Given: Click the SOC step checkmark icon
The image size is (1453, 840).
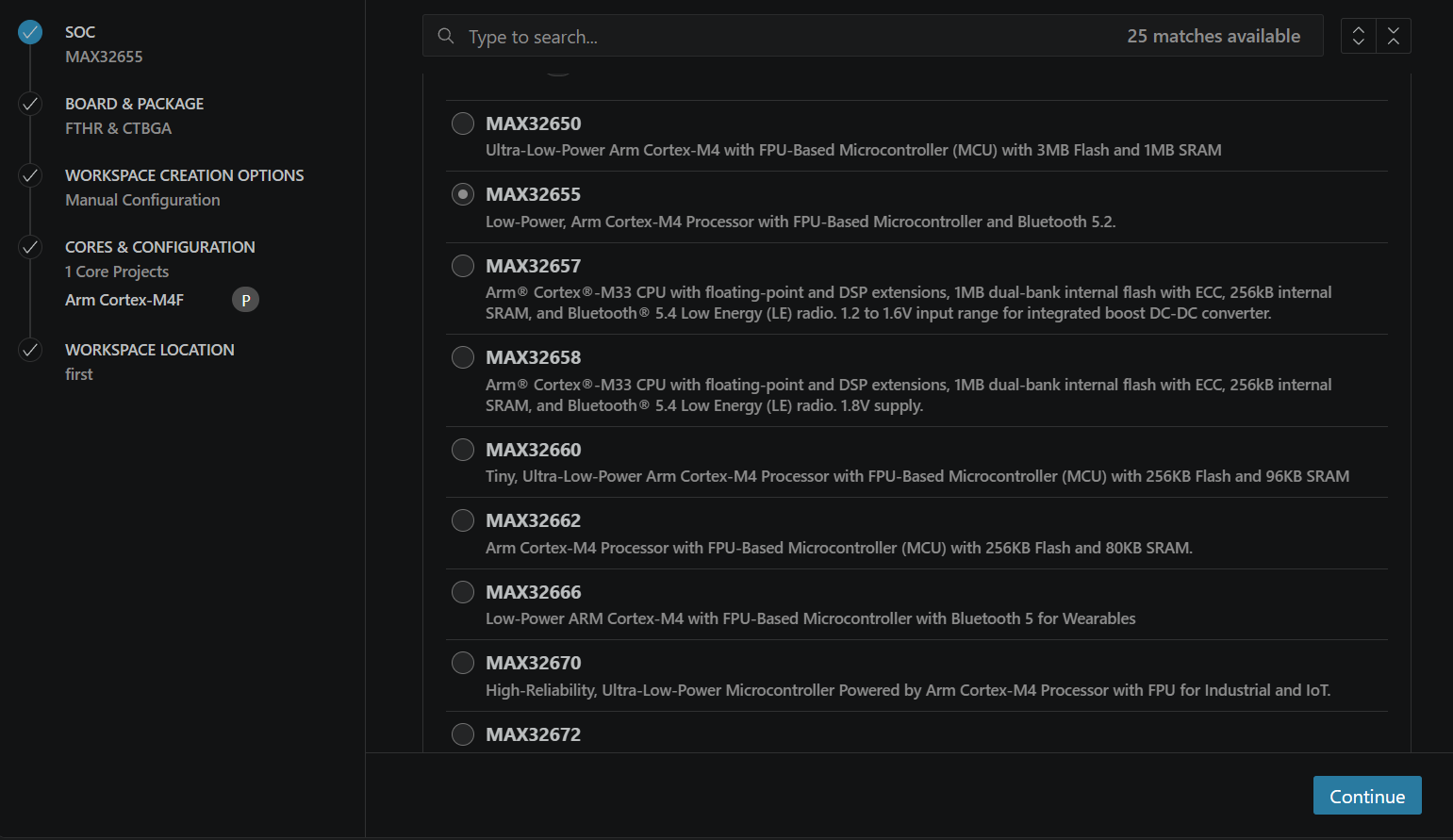Looking at the screenshot, I should [x=30, y=32].
